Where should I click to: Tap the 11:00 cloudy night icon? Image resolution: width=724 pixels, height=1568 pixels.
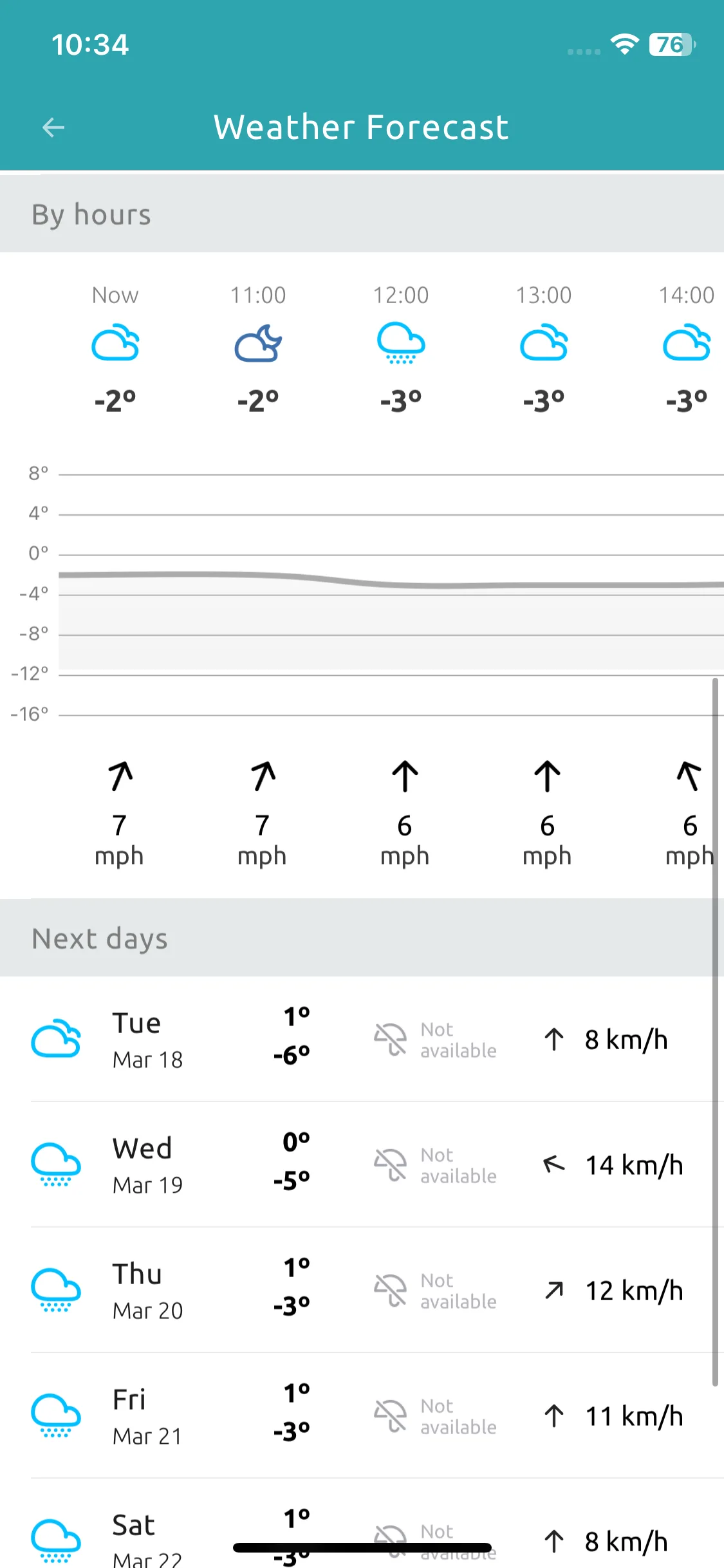[258, 344]
